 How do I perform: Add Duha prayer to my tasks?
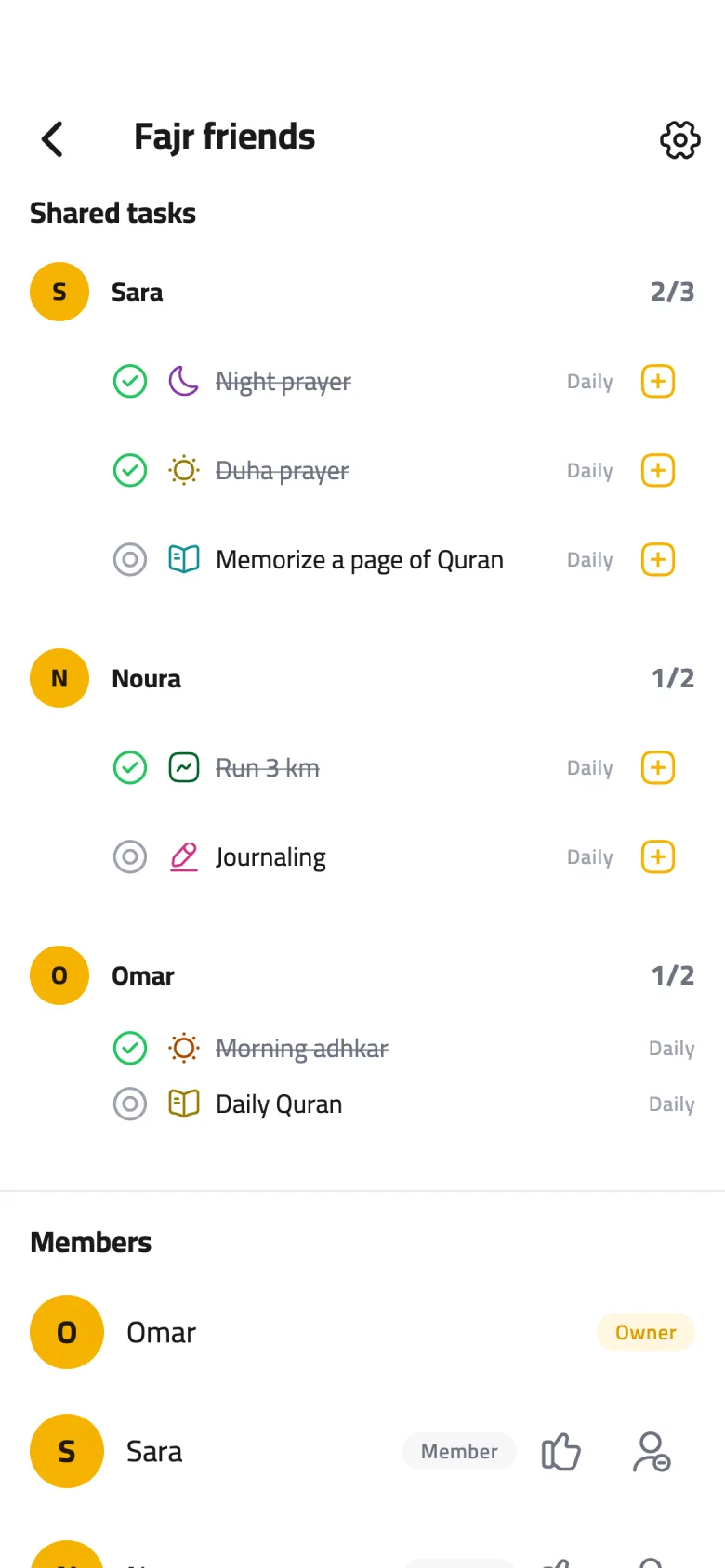point(658,470)
